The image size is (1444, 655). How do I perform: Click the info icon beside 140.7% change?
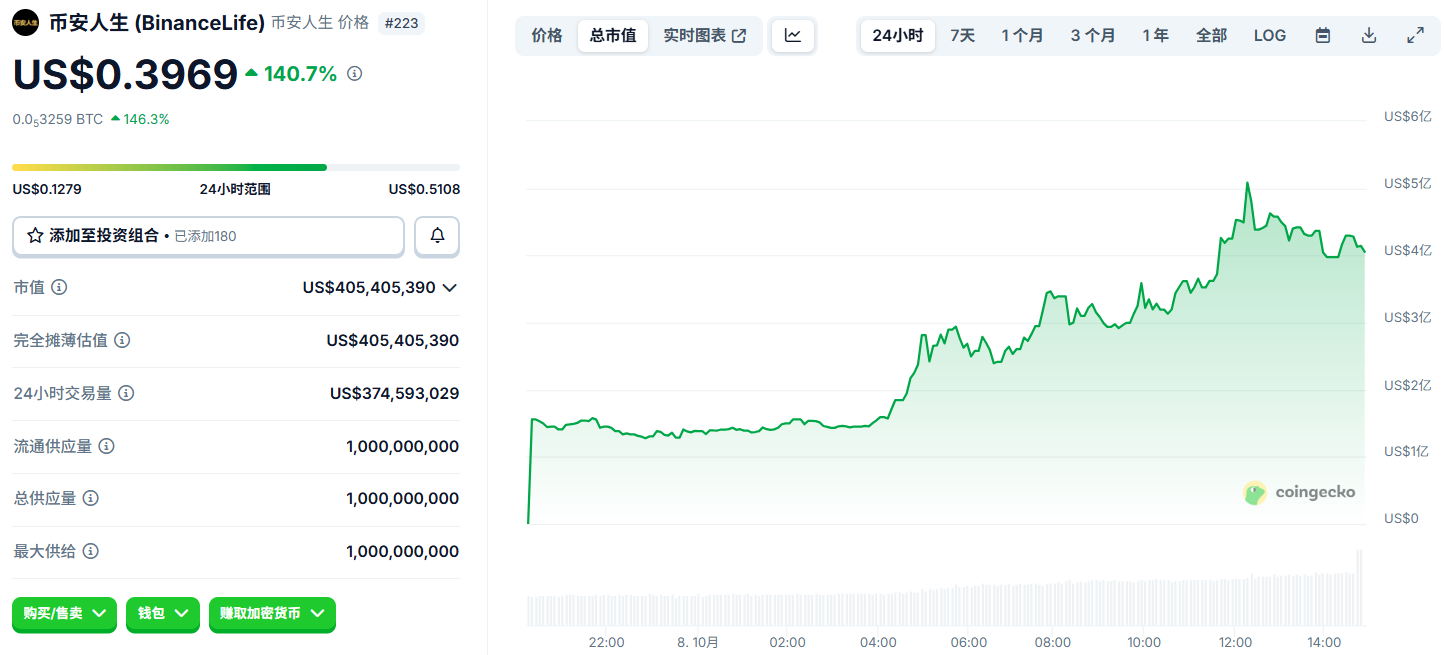pyautogui.click(x=354, y=73)
